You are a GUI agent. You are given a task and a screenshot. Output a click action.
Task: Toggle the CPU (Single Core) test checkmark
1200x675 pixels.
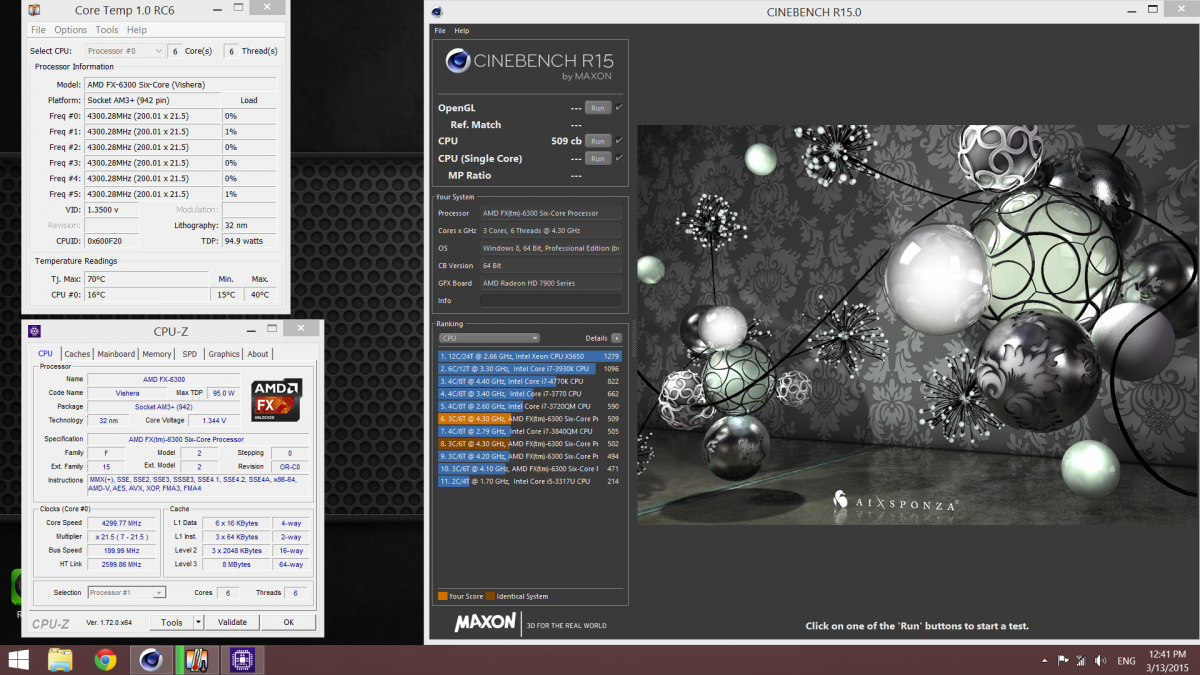click(619, 158)
